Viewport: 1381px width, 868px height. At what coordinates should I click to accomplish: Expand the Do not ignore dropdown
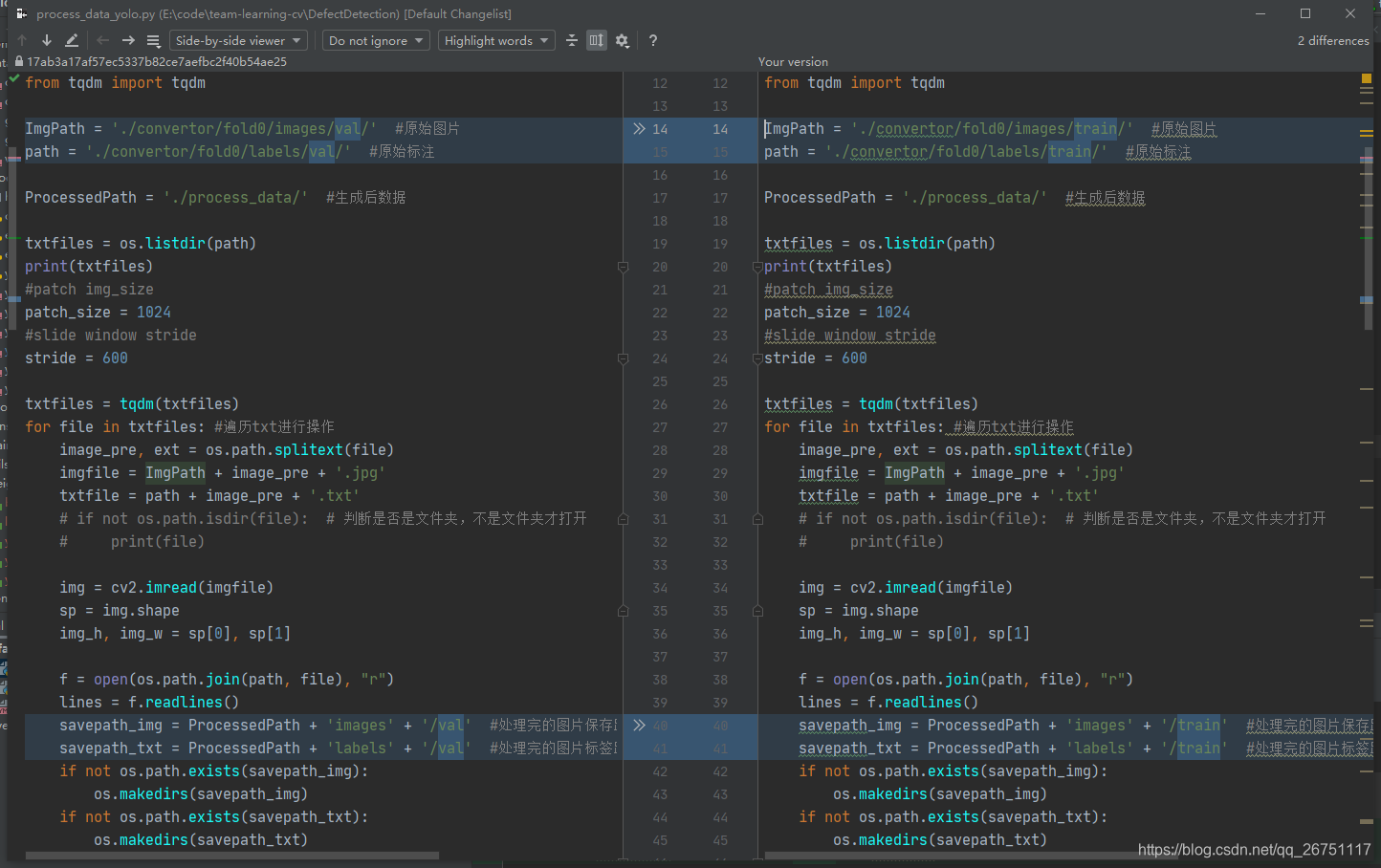pos(376,40)
